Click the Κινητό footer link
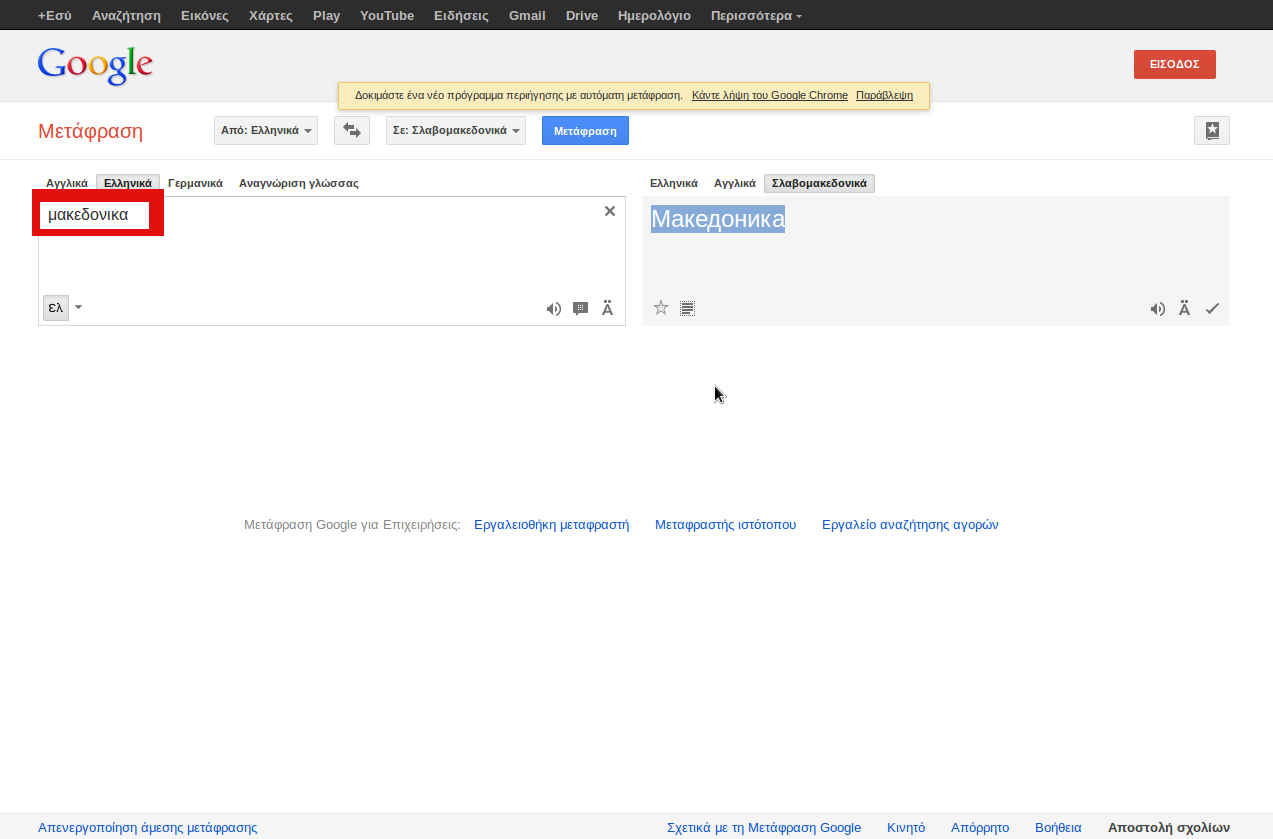The width and height of the screenshot is (1273, 839). coord(906,828)
